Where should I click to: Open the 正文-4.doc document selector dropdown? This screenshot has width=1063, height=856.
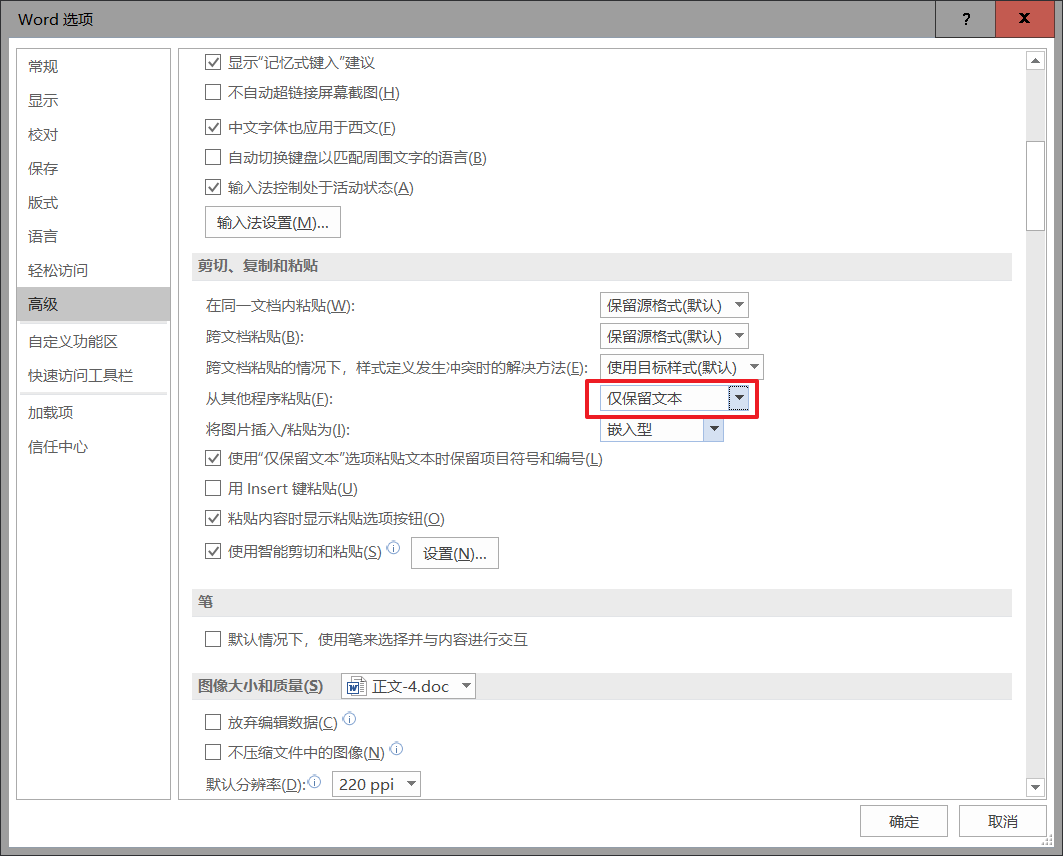pyautogui.click(x=465, y=687)
